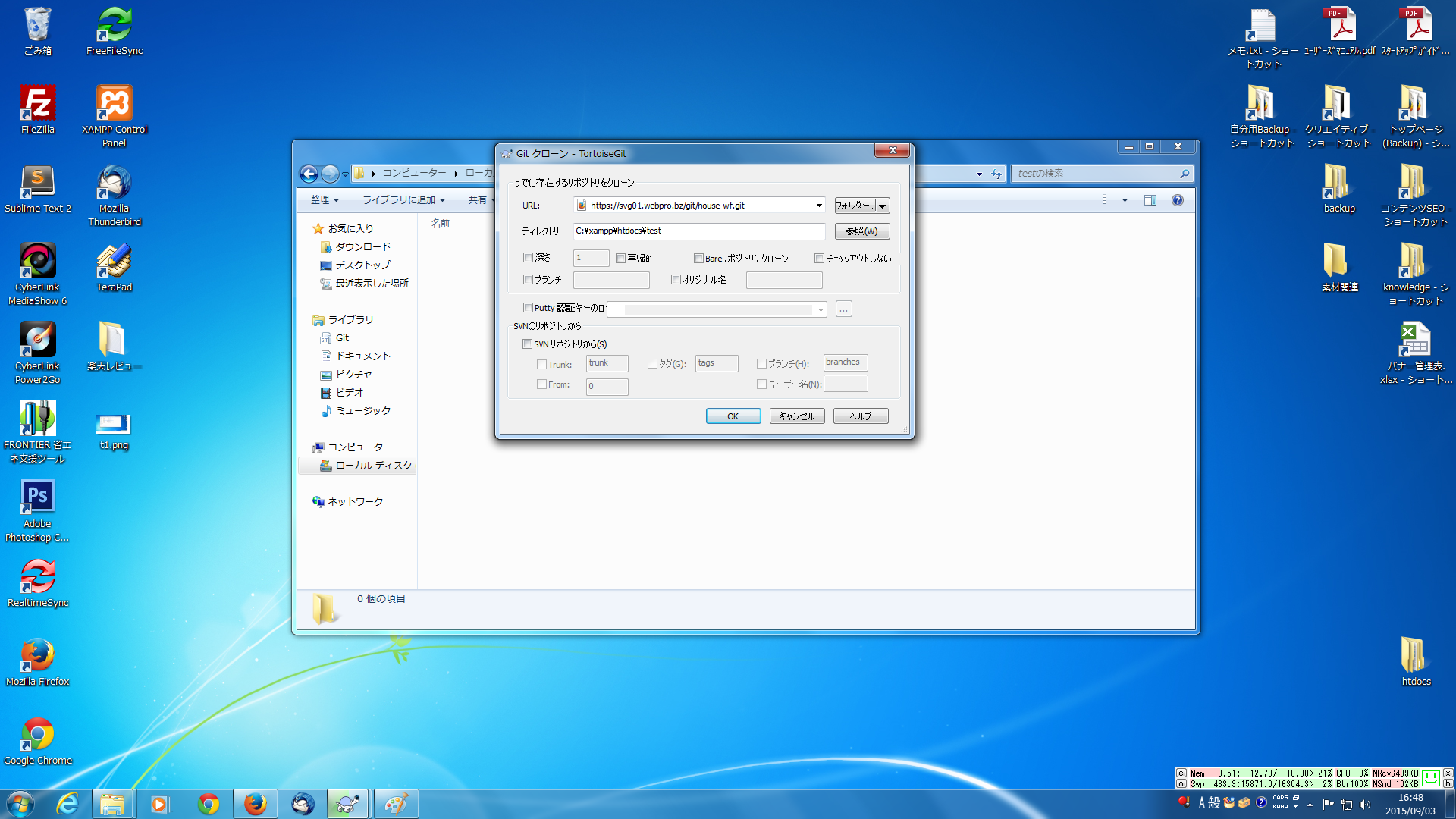The width and height of the screenshot is (1456, 819).
Task: Open フォルダー split button dropdown arrow
Action: coord(883,206)
